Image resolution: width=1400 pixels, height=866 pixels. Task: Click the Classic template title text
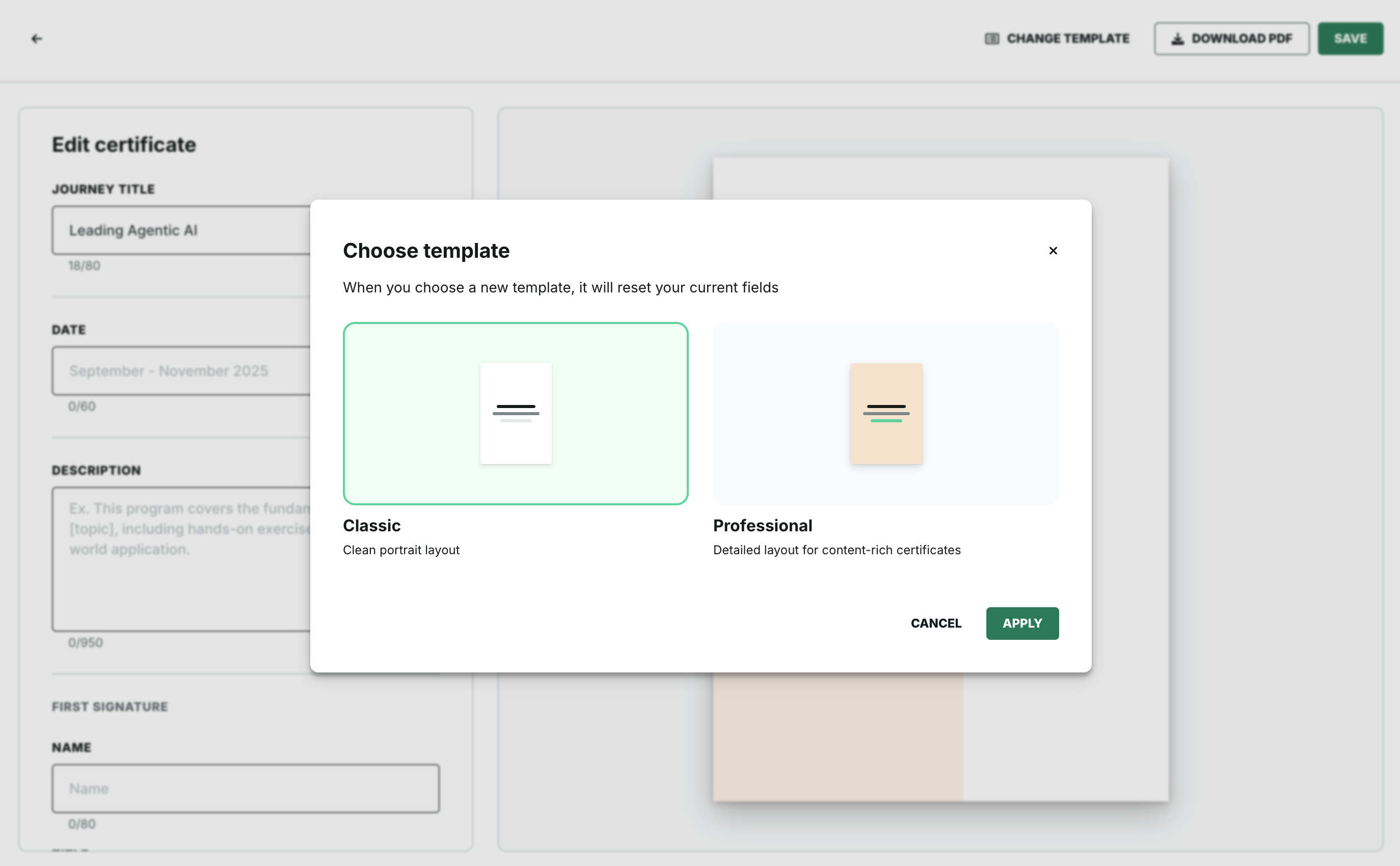372,525
